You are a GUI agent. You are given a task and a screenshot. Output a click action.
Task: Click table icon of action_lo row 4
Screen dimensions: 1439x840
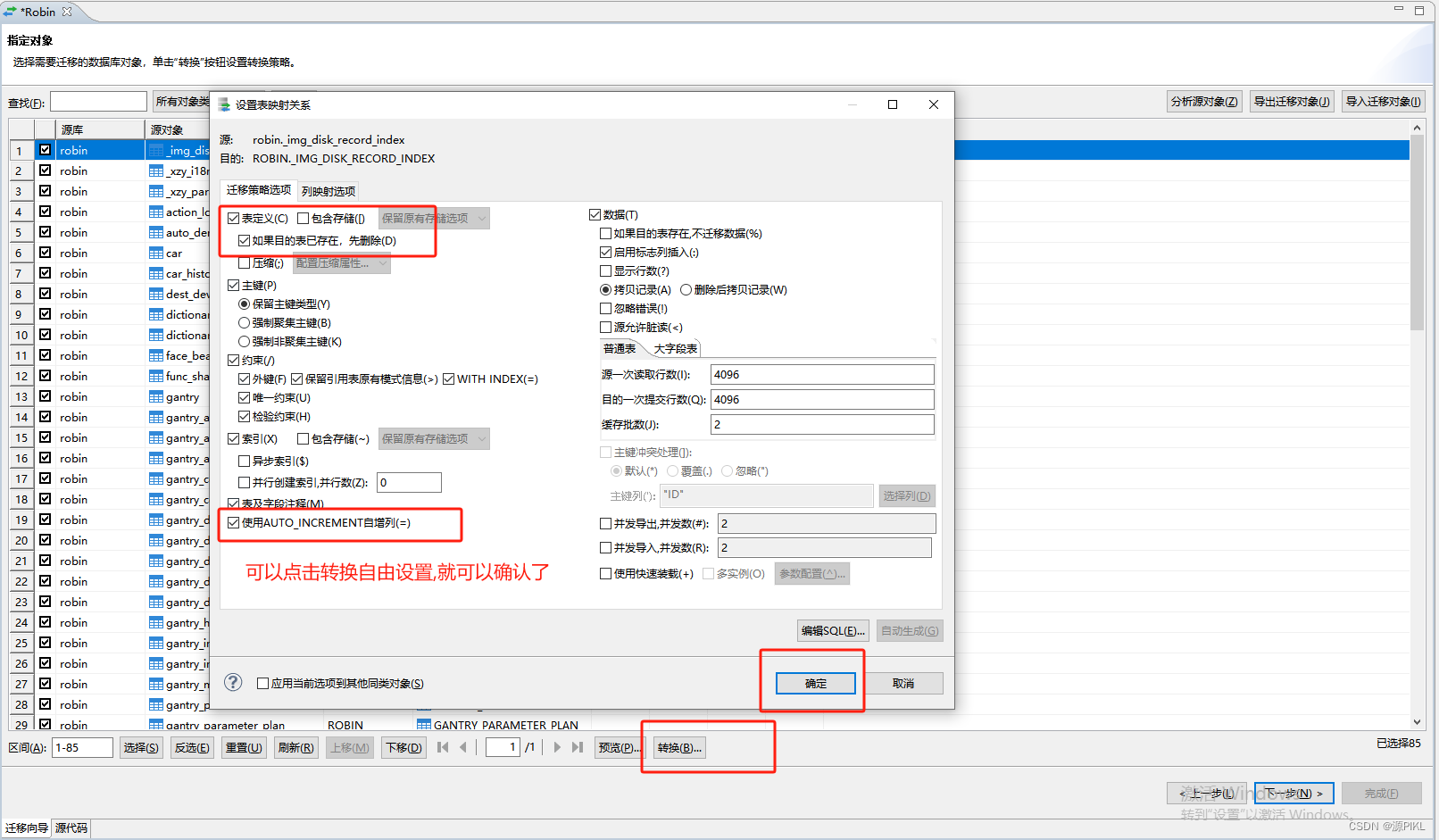[x=156, y=212]
